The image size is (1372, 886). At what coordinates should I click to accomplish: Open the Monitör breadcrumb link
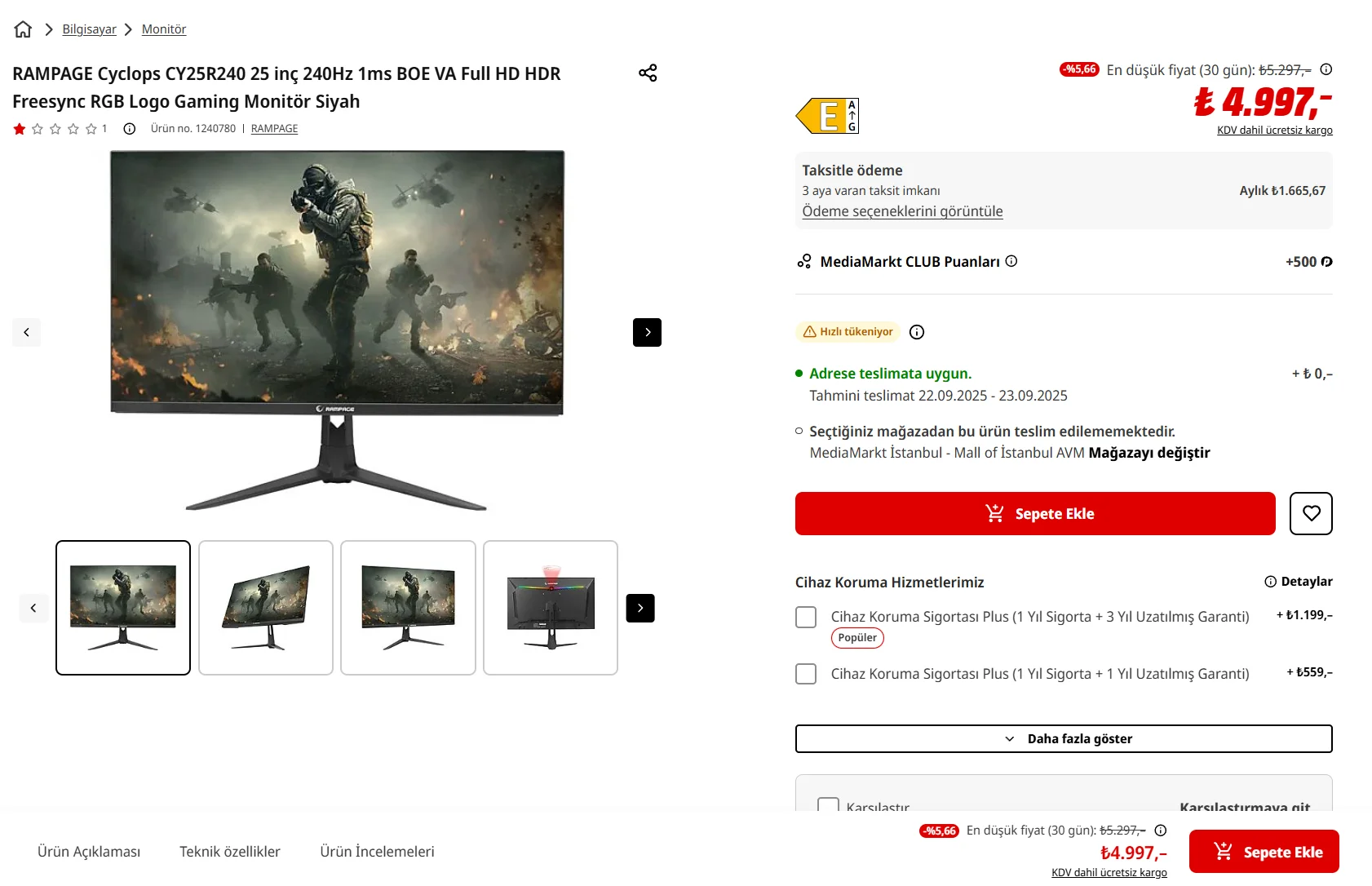pyautogui.click(x=164, y=29)
